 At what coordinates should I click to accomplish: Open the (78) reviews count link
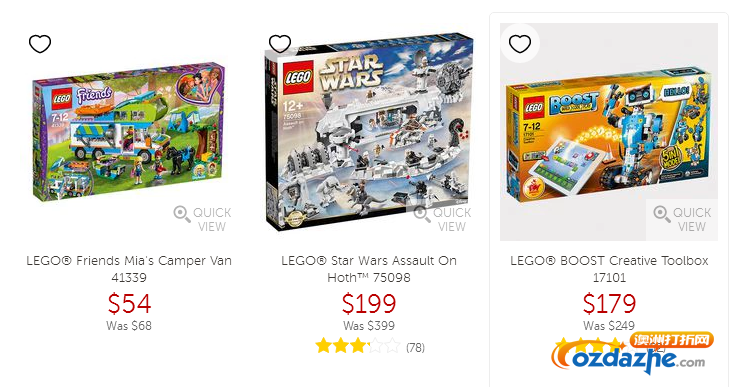click(415, 348)
